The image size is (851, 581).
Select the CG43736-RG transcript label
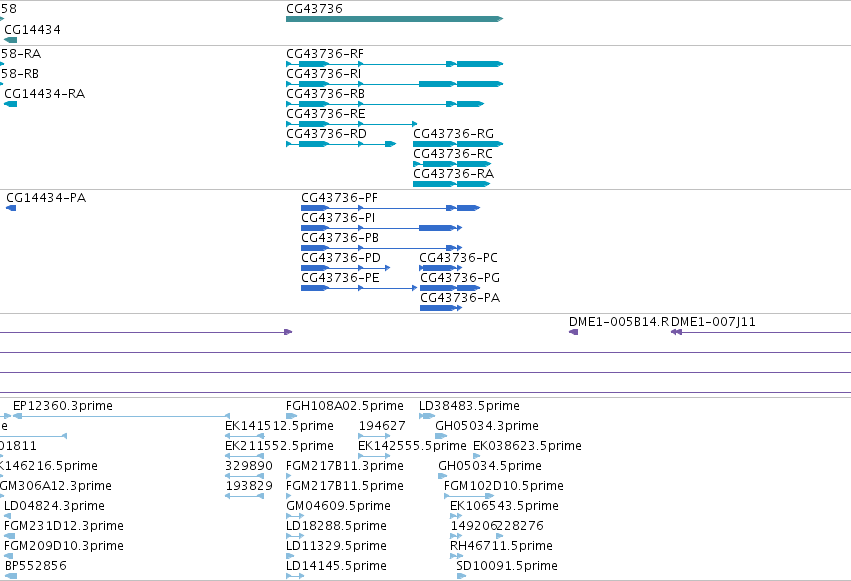(x=454, y=134)
